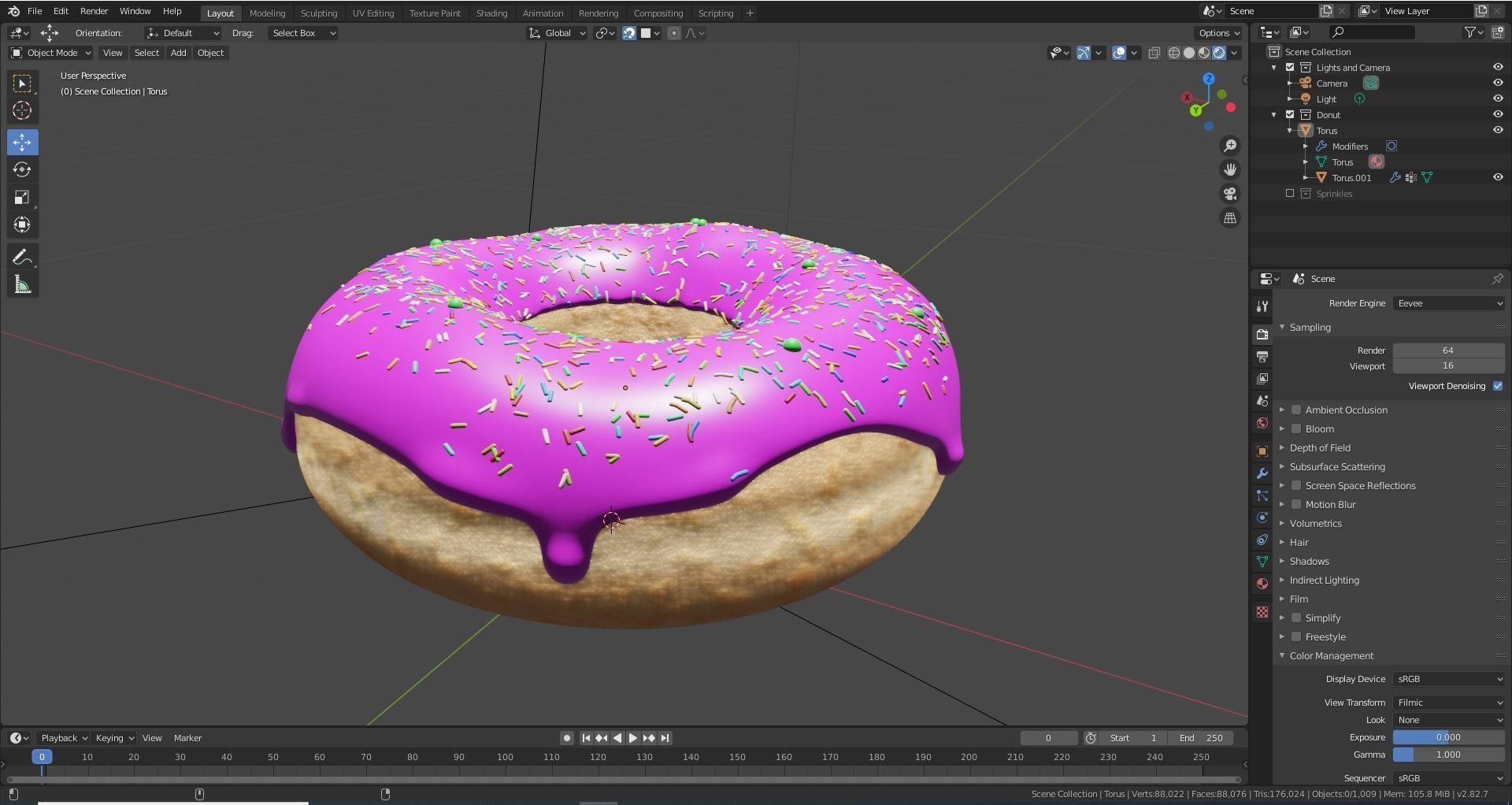This screenshot has width=1512, height=805.
Task: Open the Object Constraint properties tab
Action: pos(1262,540)
